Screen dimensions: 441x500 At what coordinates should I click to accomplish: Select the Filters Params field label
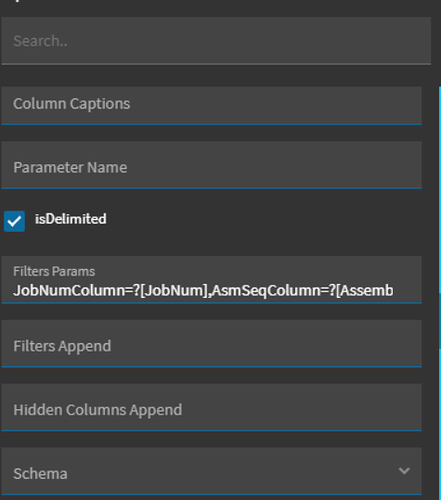pyautogui.click(x=54, y=271)
